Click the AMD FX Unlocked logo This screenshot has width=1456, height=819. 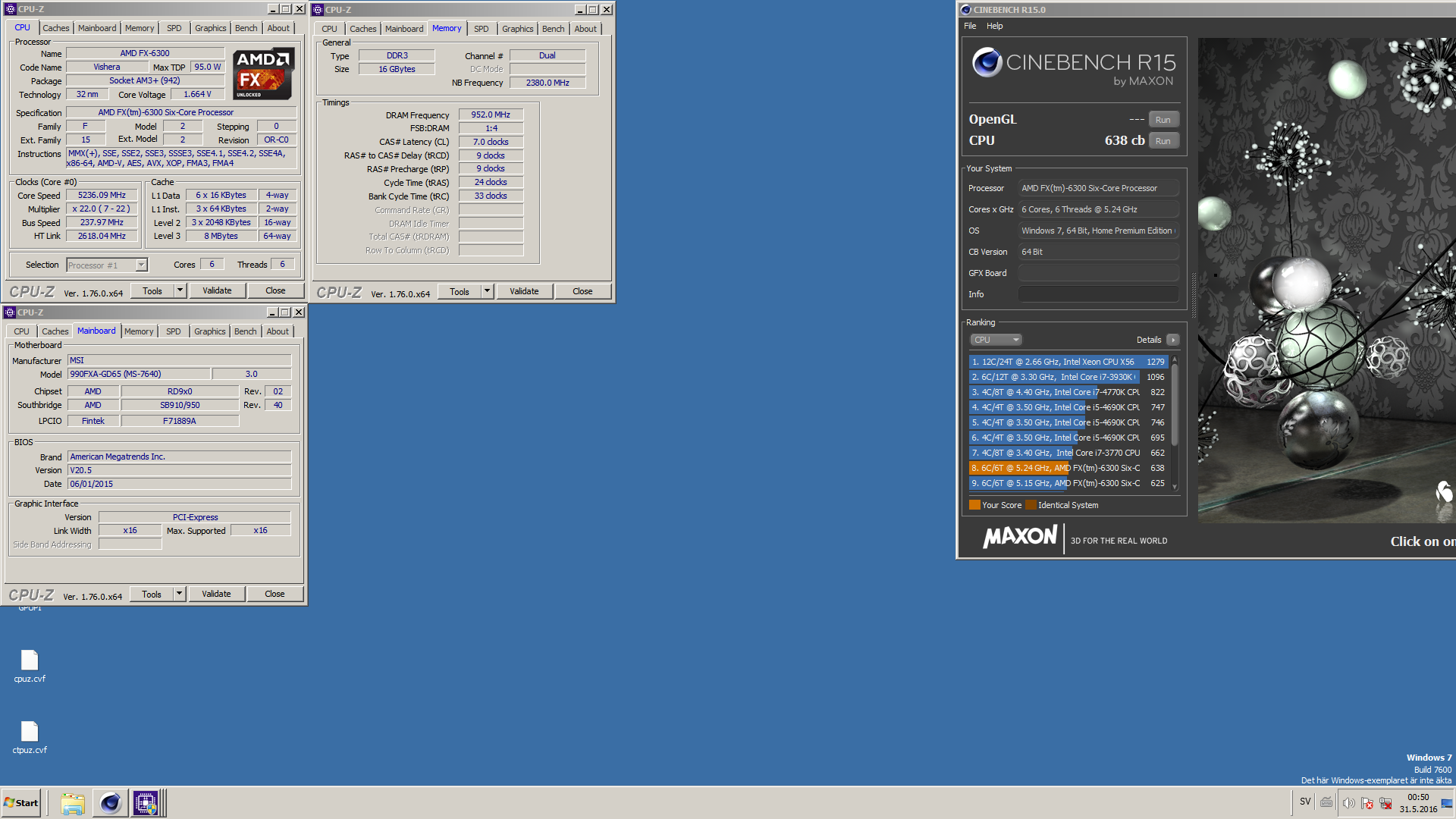click(x=263, y=74)
